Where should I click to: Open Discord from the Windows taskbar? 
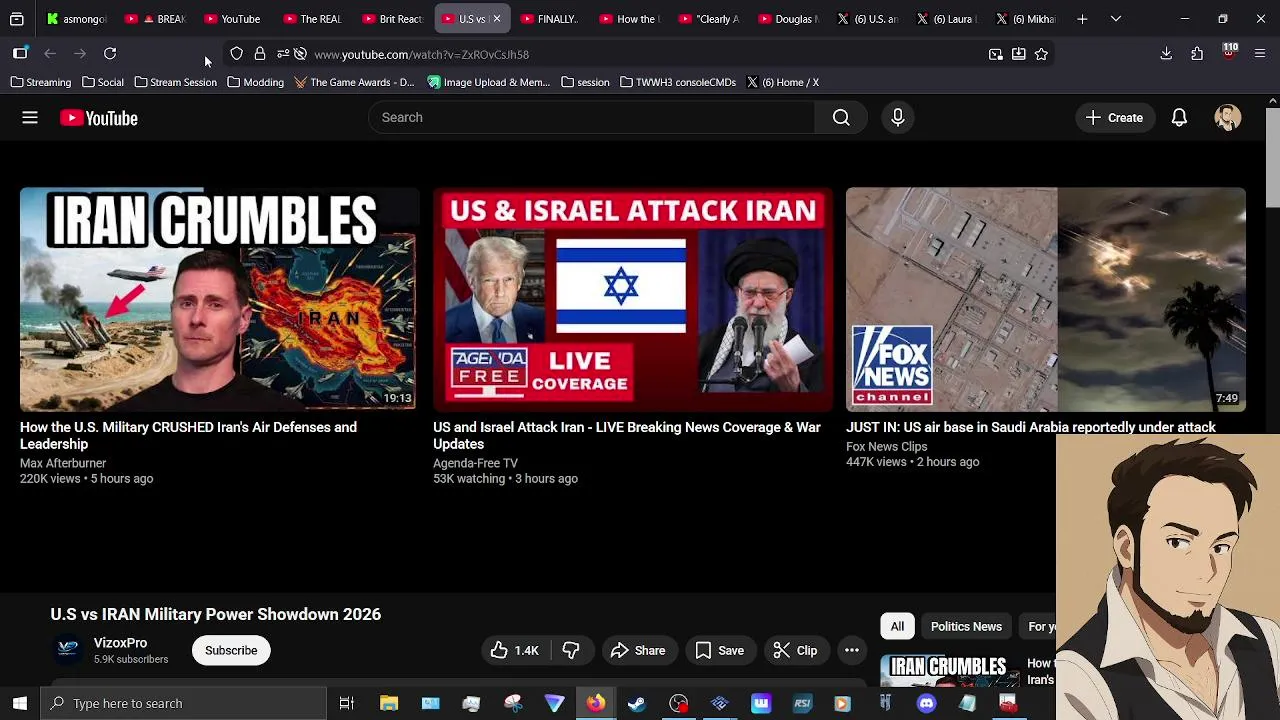[x=926, y=703]
